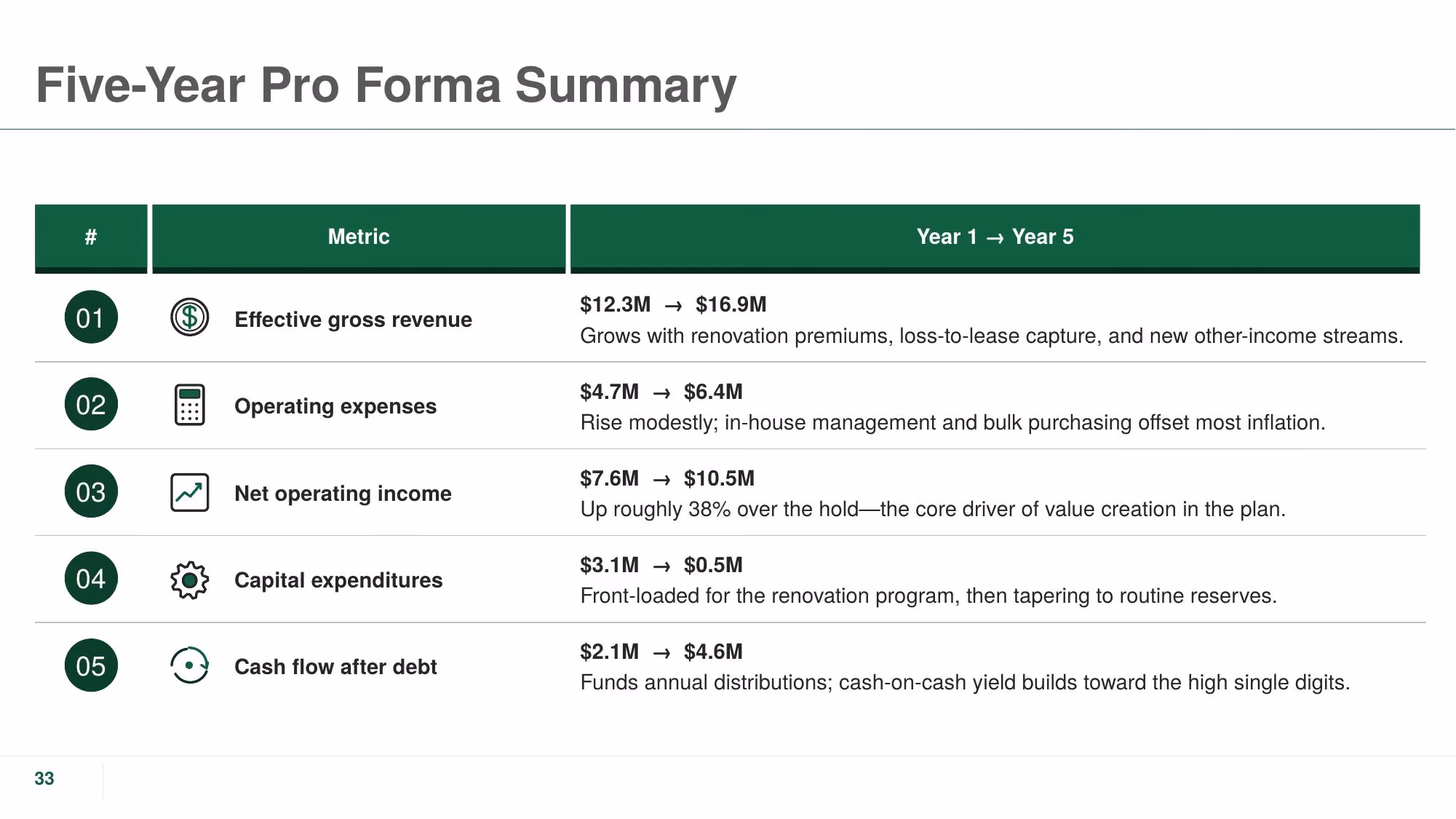Image resolution: width=1456 pixels, height=819 pixels.
Task: Click the trend chart icon for Net operating income
Action: pyautogui.click(x=189, y=492)
